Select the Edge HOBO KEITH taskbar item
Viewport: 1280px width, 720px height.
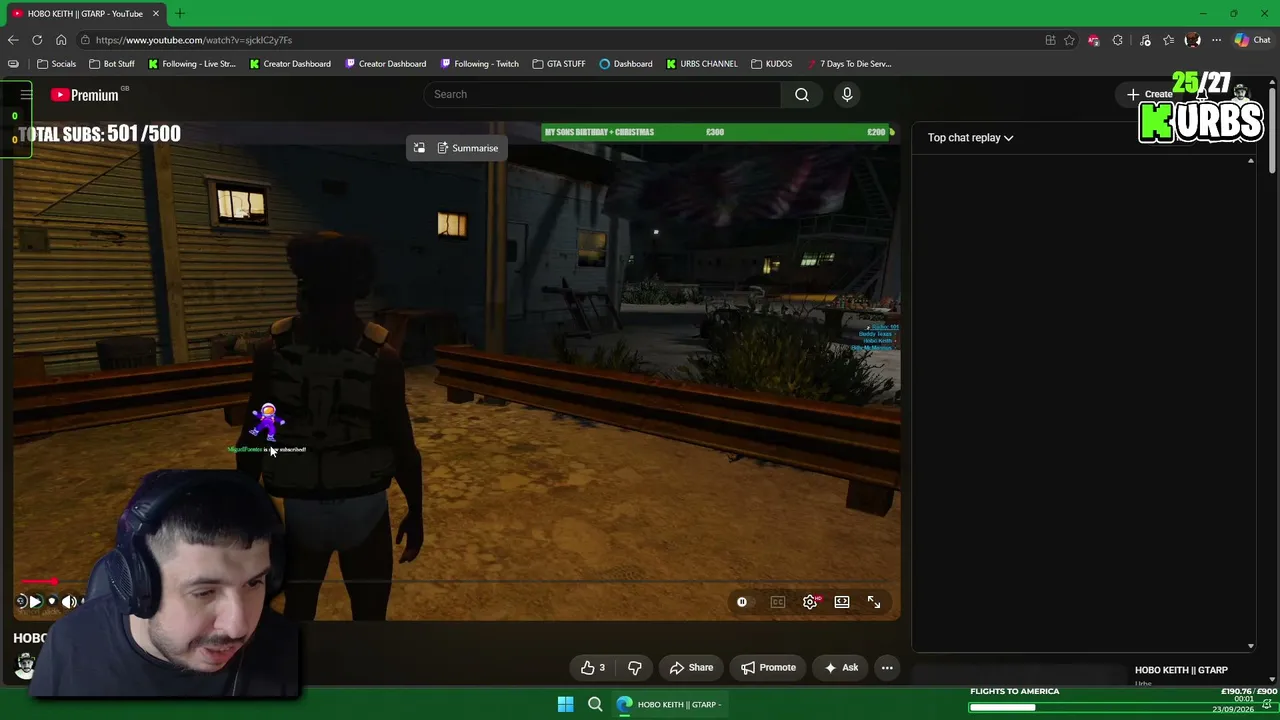pyautogui.click(x=670, y=705)
